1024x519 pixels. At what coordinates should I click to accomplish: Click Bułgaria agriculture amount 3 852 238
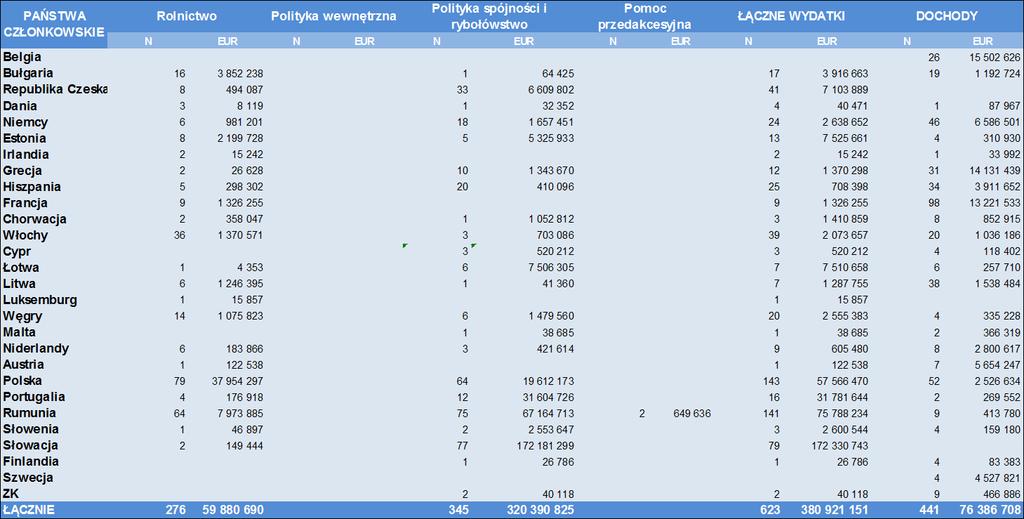[x=240, y=74]
